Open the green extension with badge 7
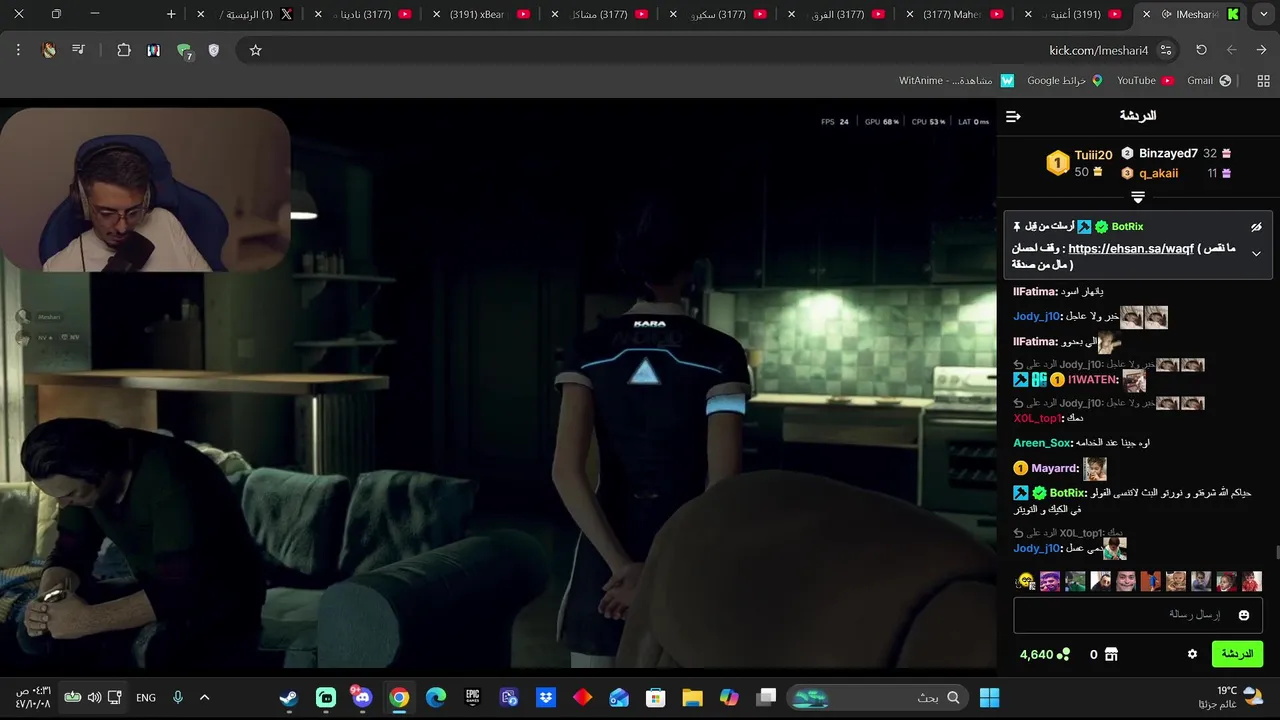Viewport: 1280px width, 720px height. [184, 51]
